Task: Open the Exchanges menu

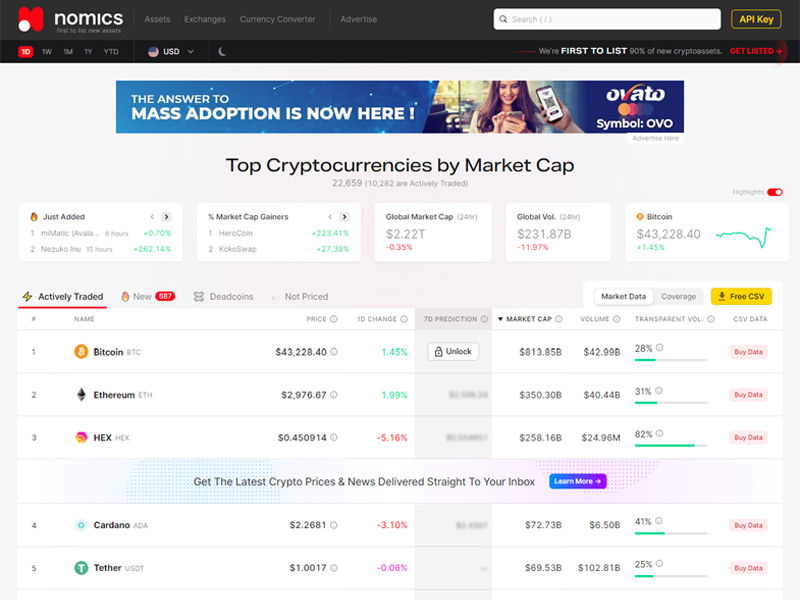Action: (x=205, y=19)
